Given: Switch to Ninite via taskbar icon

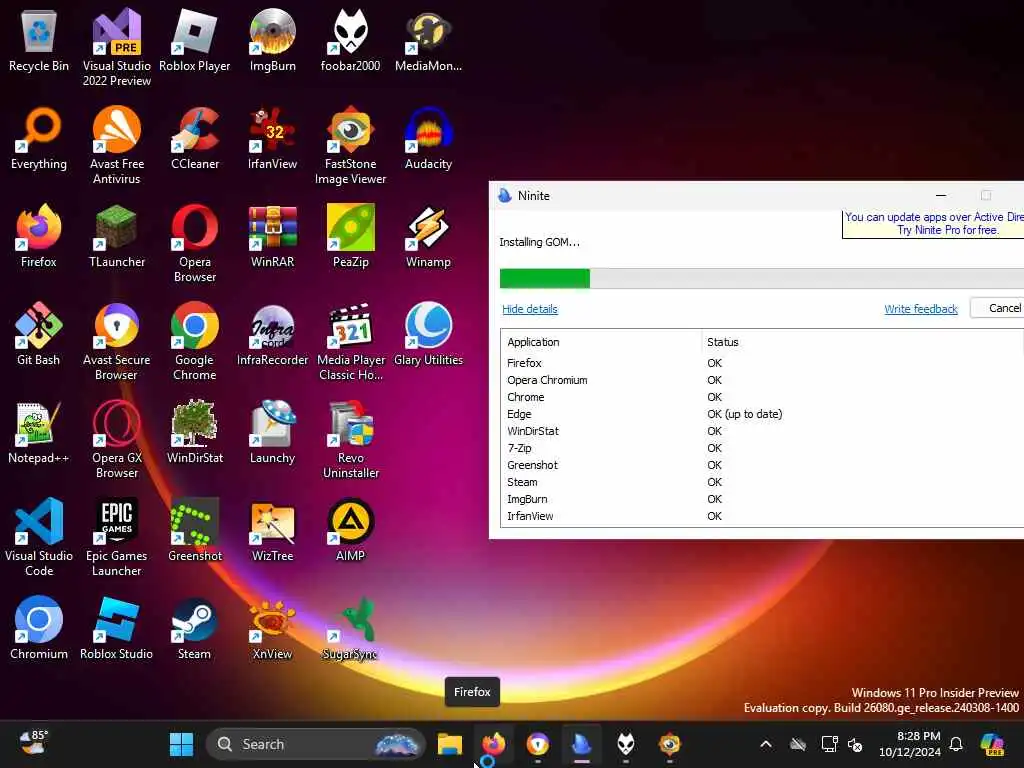Looking at the screenshot, I should [581, 744].
